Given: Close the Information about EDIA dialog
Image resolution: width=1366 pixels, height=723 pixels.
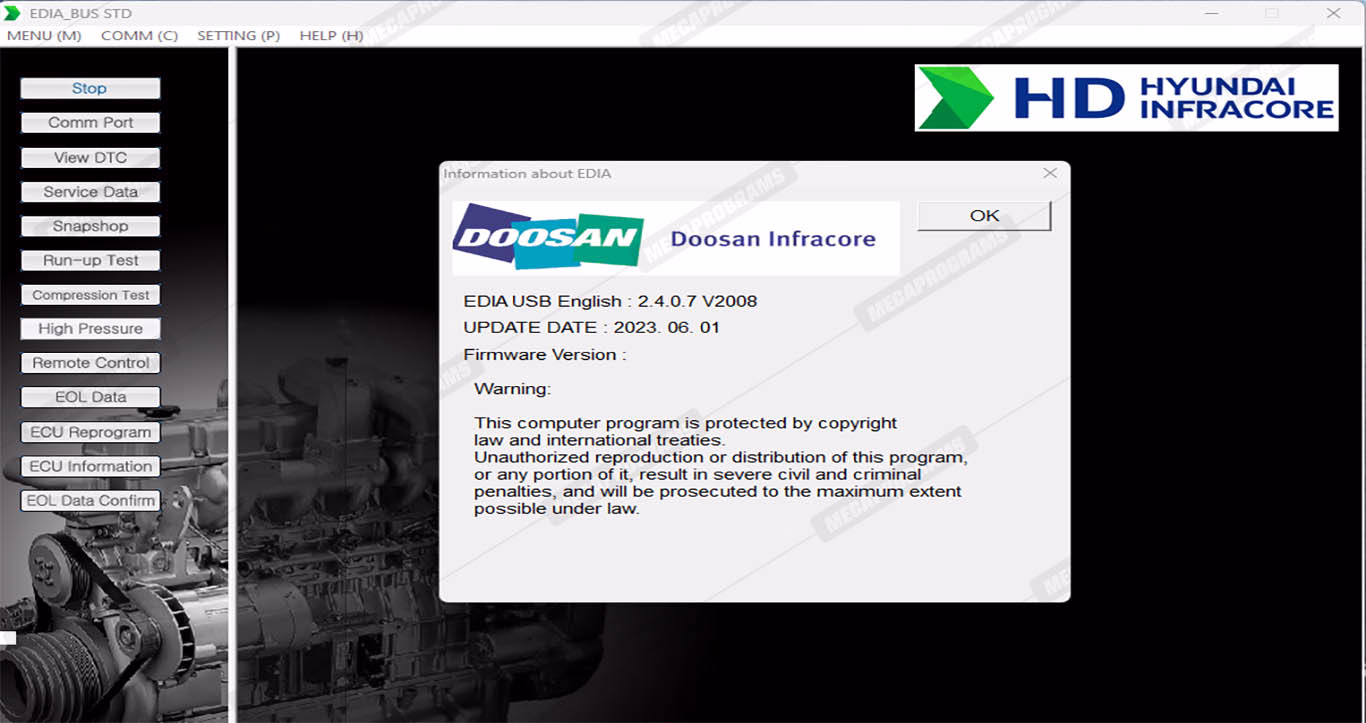Looking at the screenshot, I should 1049,173.
